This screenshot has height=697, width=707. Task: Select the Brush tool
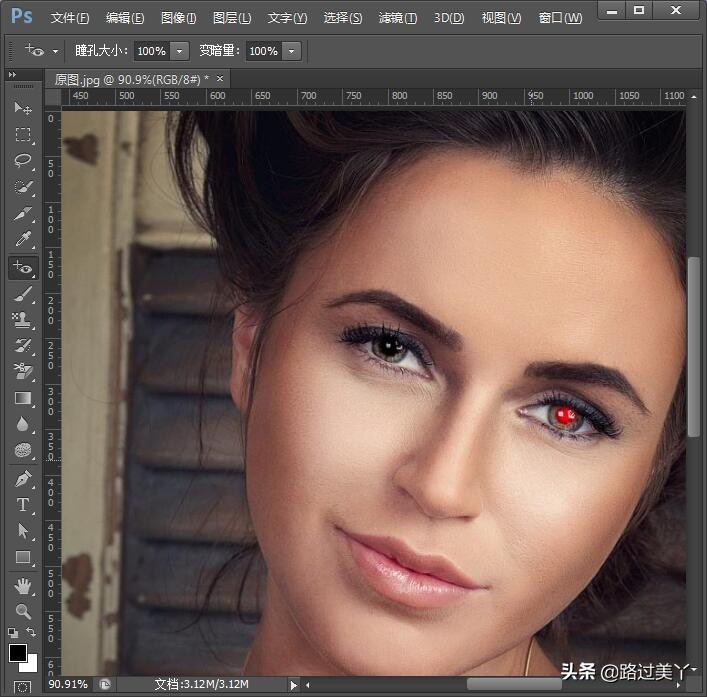coord(23,294)
